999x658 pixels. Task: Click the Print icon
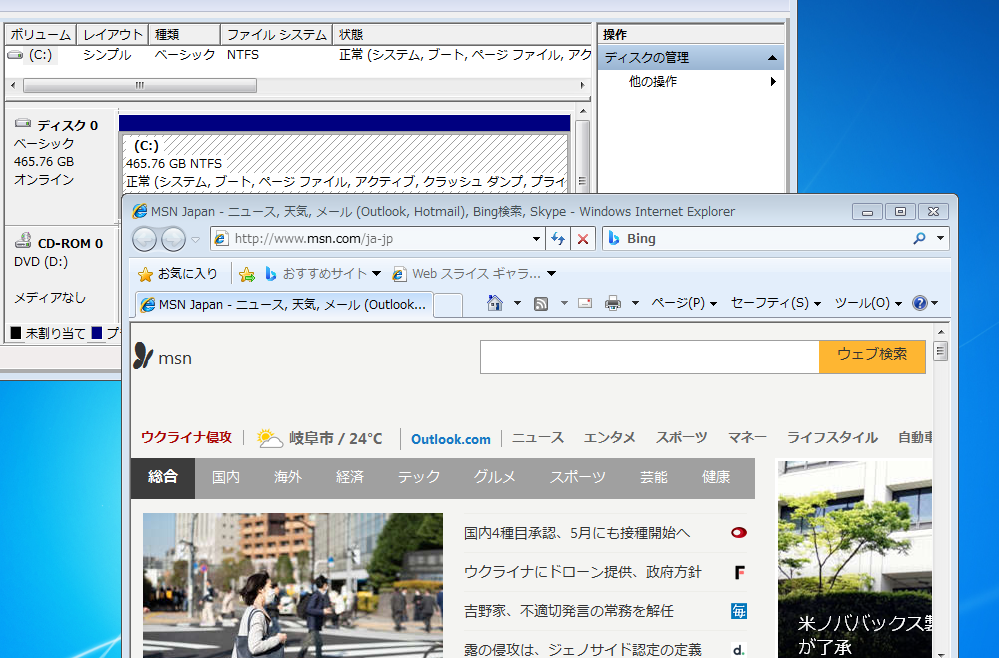pos(613,303)
